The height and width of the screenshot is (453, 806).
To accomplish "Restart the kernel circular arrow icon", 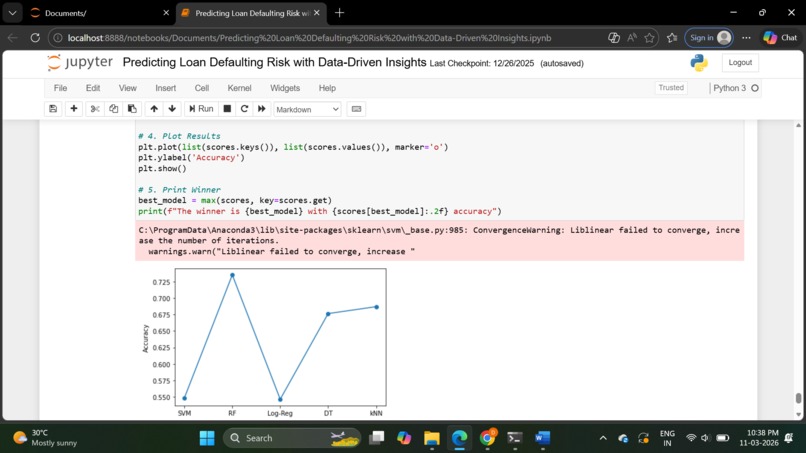I will 244,109.
